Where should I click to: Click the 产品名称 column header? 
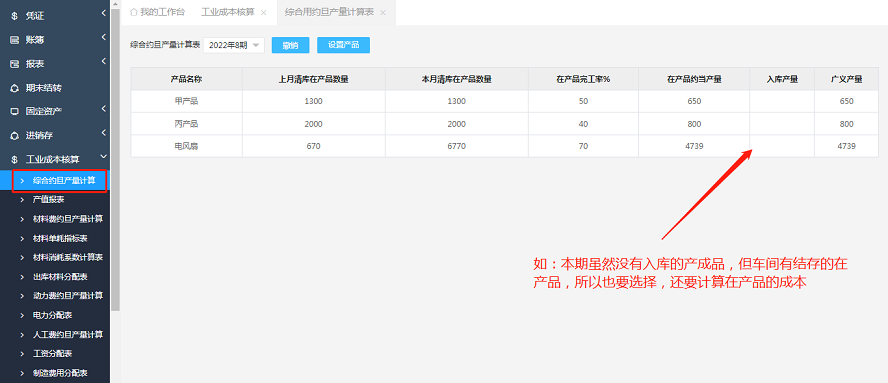pos(186,79)
